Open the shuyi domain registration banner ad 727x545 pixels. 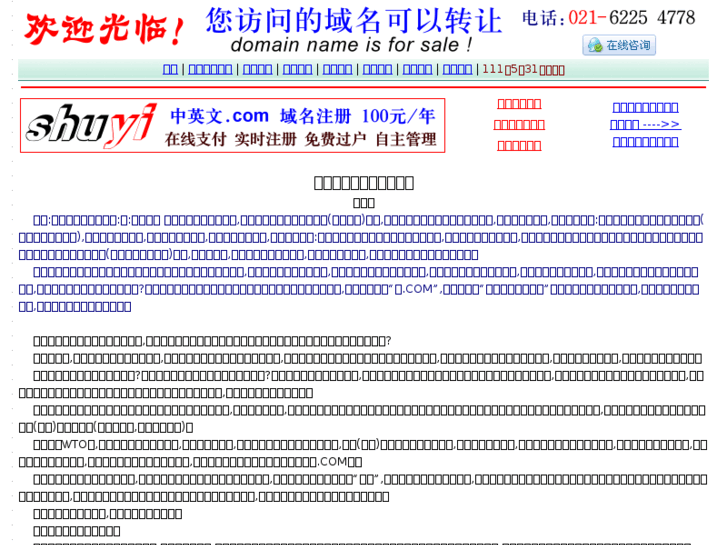tap(233, 125)
